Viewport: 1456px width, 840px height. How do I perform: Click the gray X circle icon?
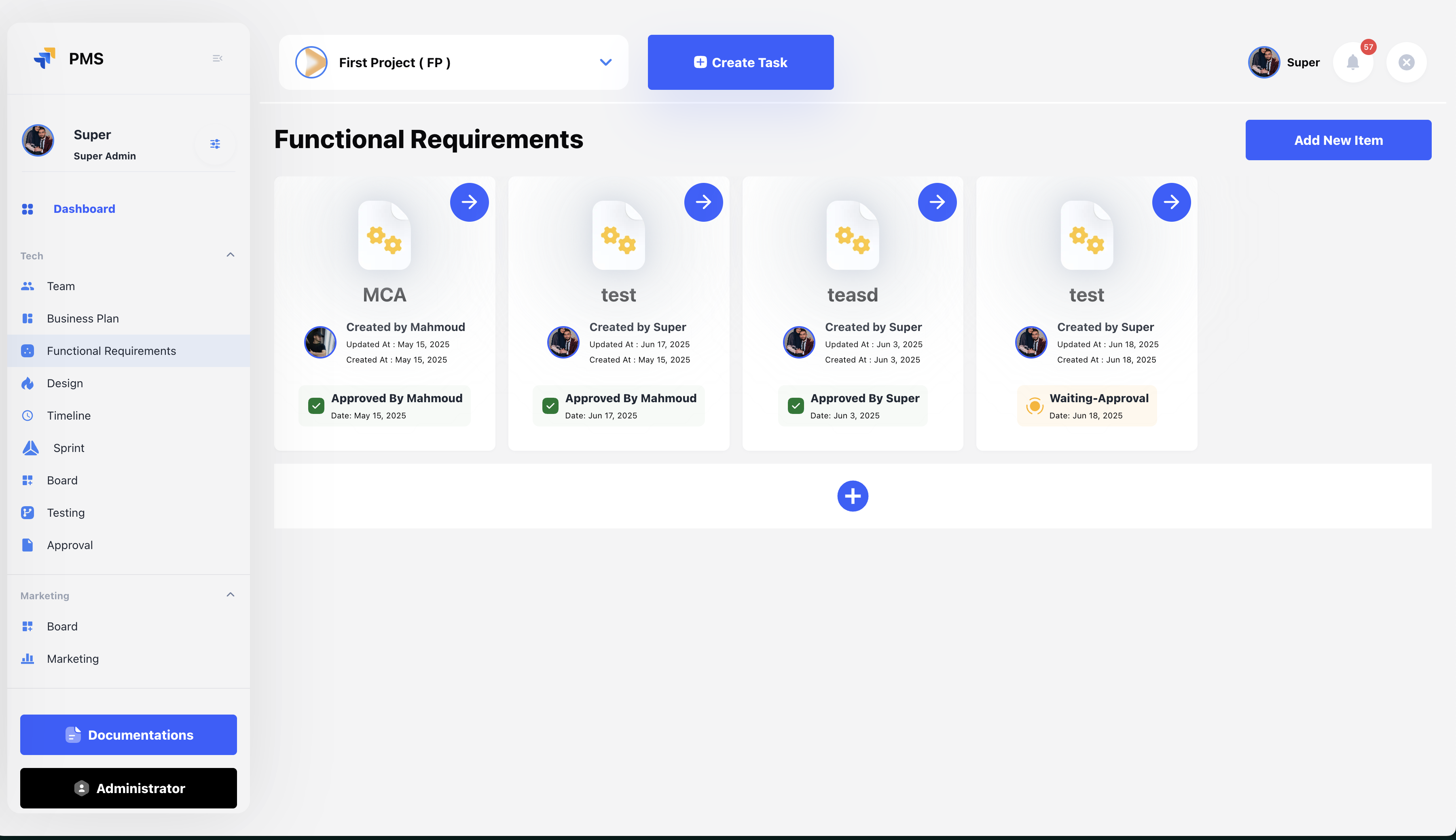[1406, 62]
